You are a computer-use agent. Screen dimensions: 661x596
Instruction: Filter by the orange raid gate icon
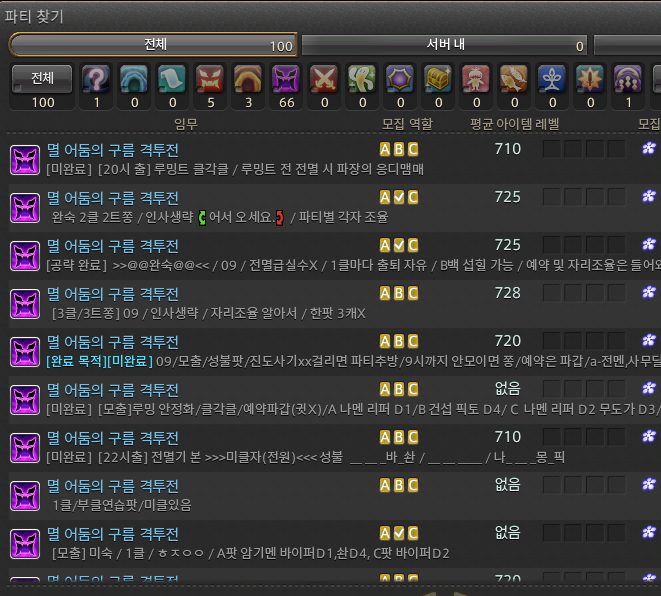(x=248, y=78)
